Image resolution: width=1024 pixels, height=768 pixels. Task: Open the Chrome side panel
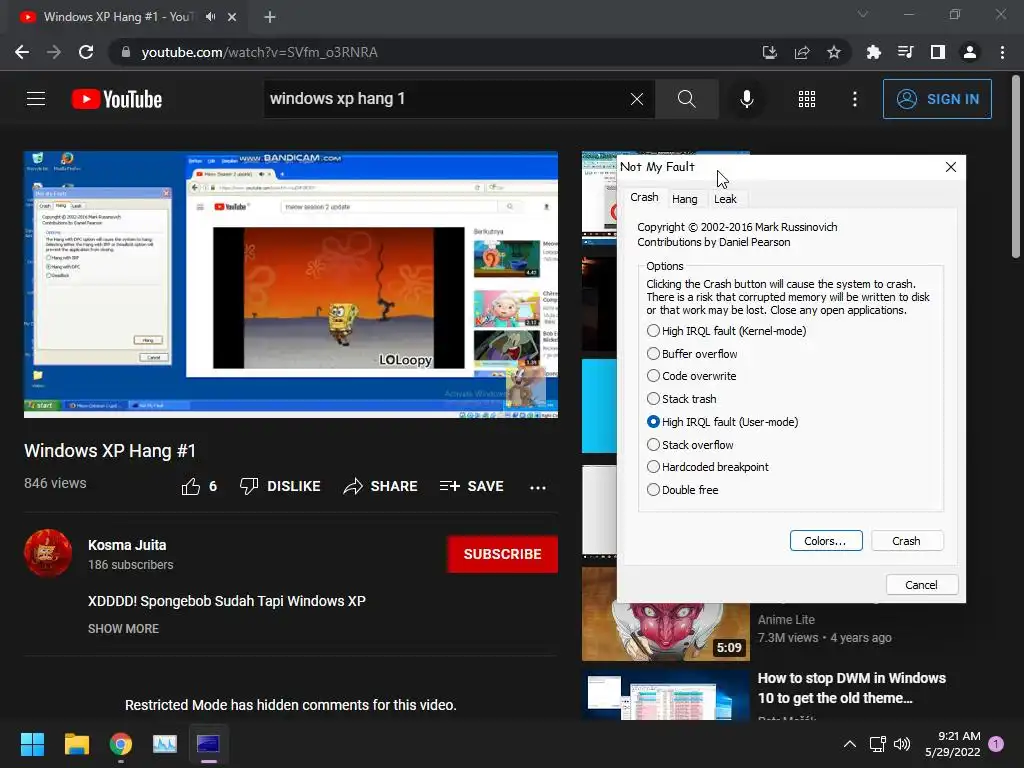coord(938,52)
